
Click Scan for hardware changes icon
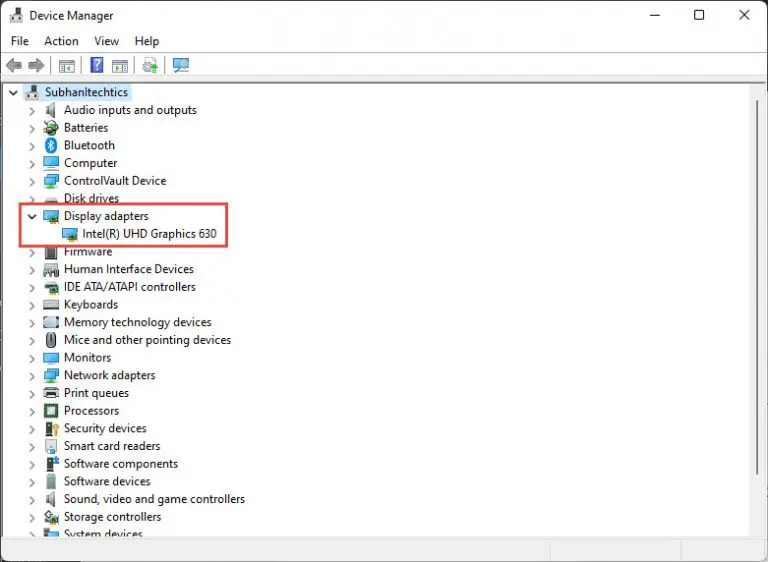(181, 65)
